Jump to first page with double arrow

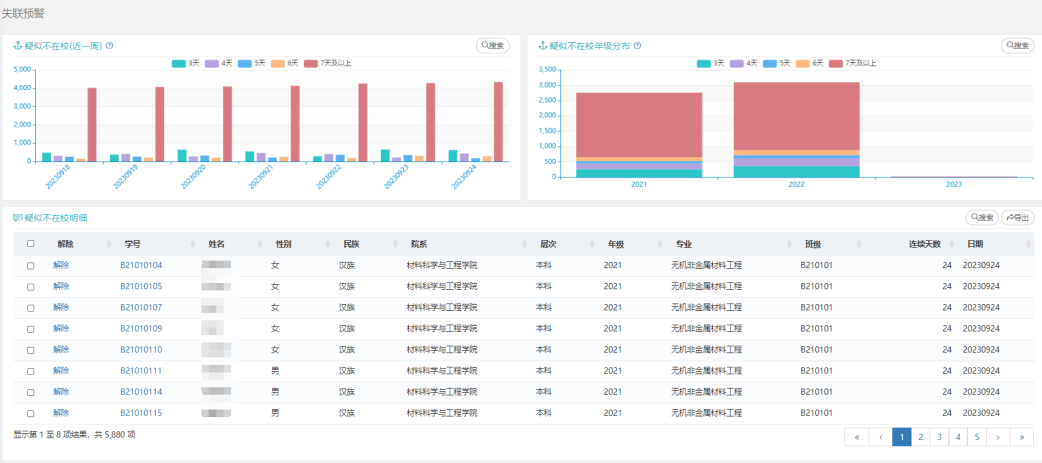(x=857, y=437)
